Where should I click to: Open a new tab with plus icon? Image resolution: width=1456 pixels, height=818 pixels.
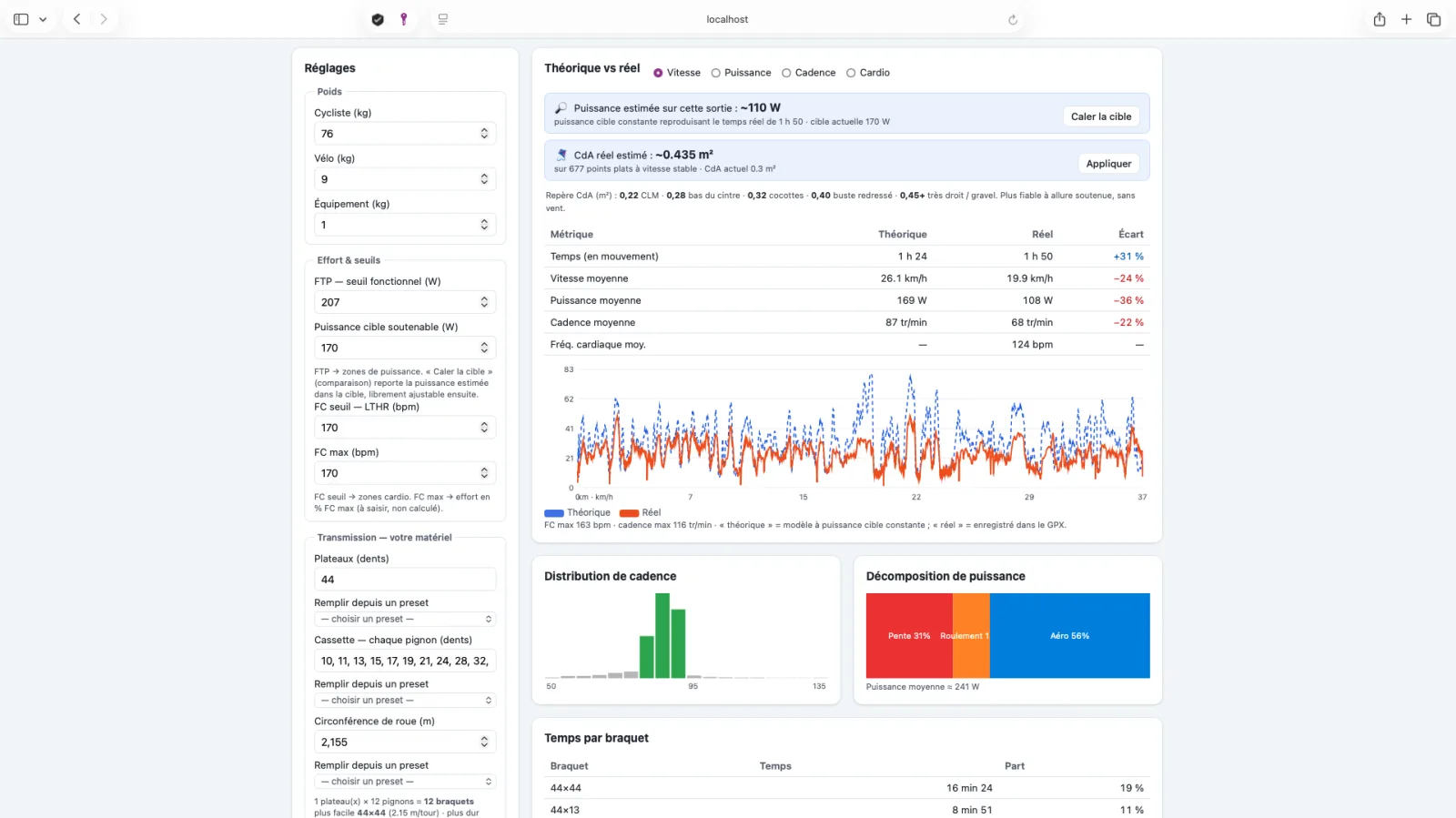[x=1406, y=19]
